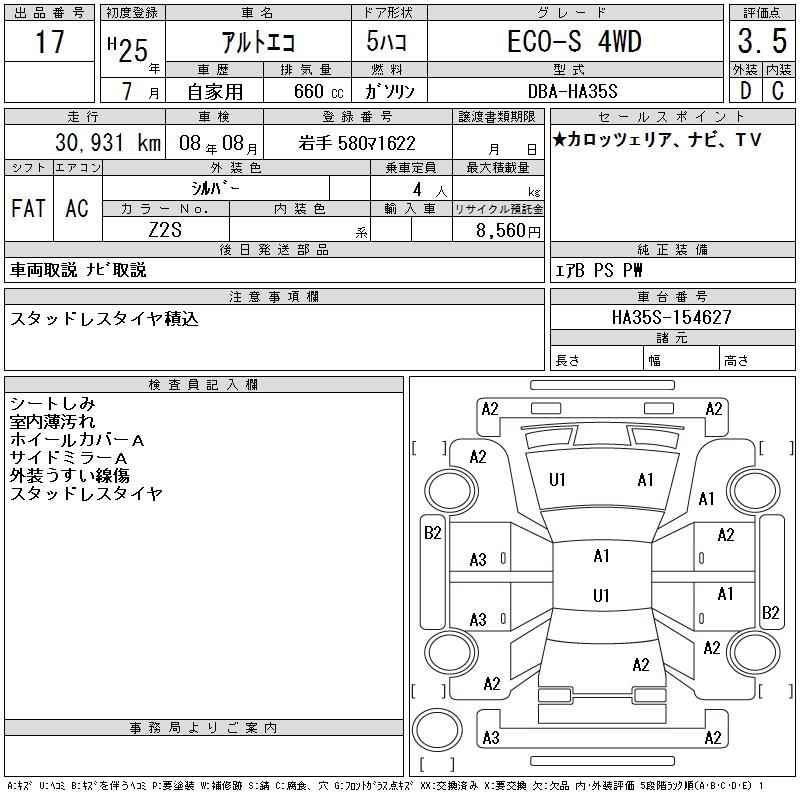
Task: Select first registration year H25
Action: coord(128,50)
